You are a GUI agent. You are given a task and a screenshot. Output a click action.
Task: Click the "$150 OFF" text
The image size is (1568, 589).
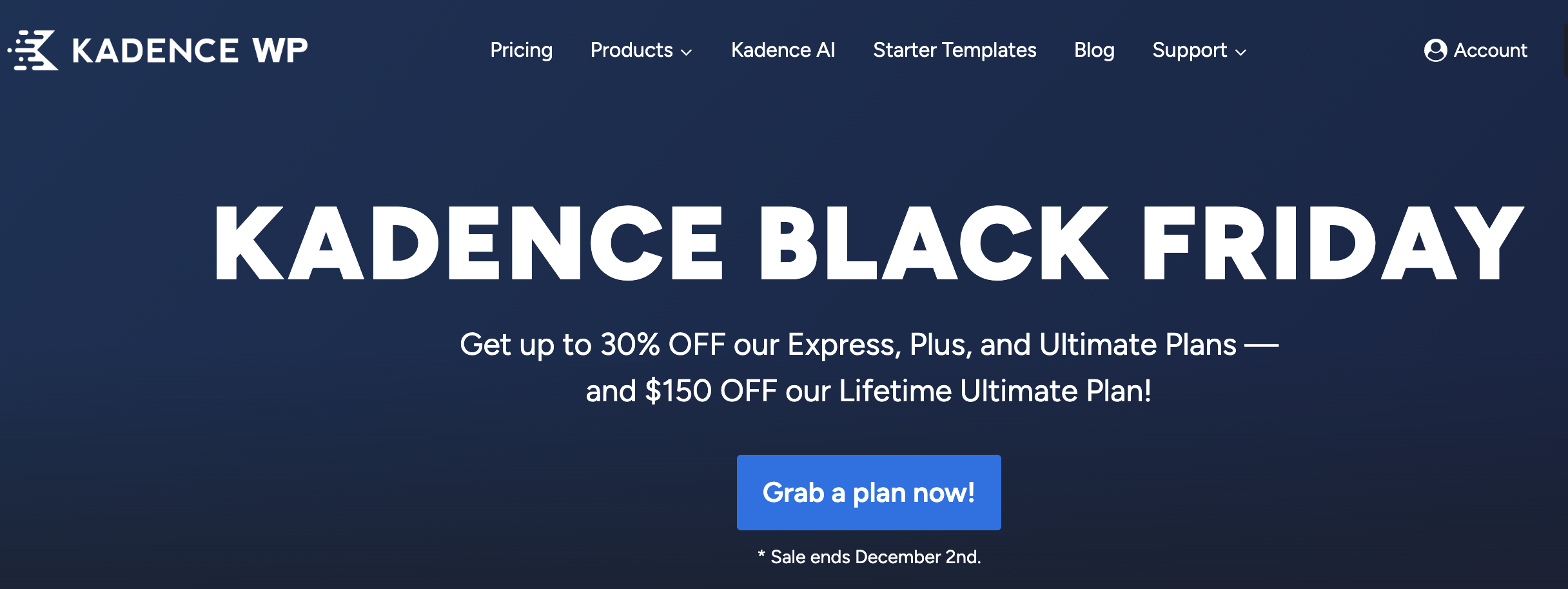pyautogui.click(x=710, y=391)
